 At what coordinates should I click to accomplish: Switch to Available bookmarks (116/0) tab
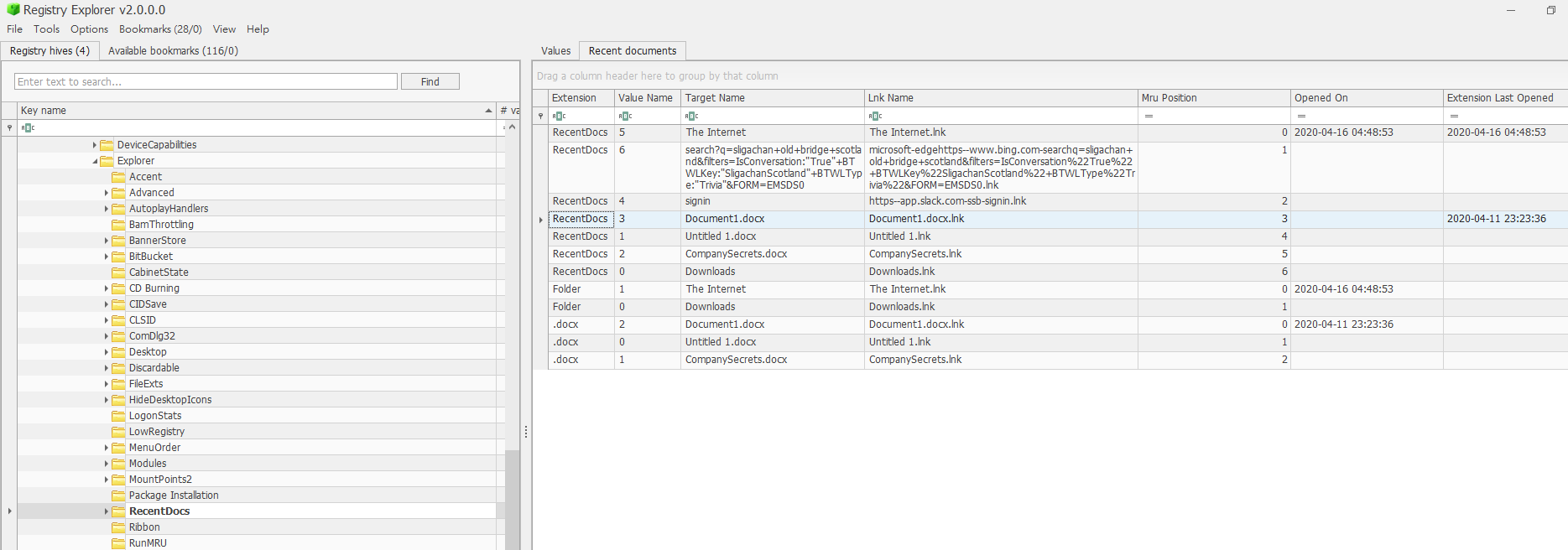(x=173, y=51)
